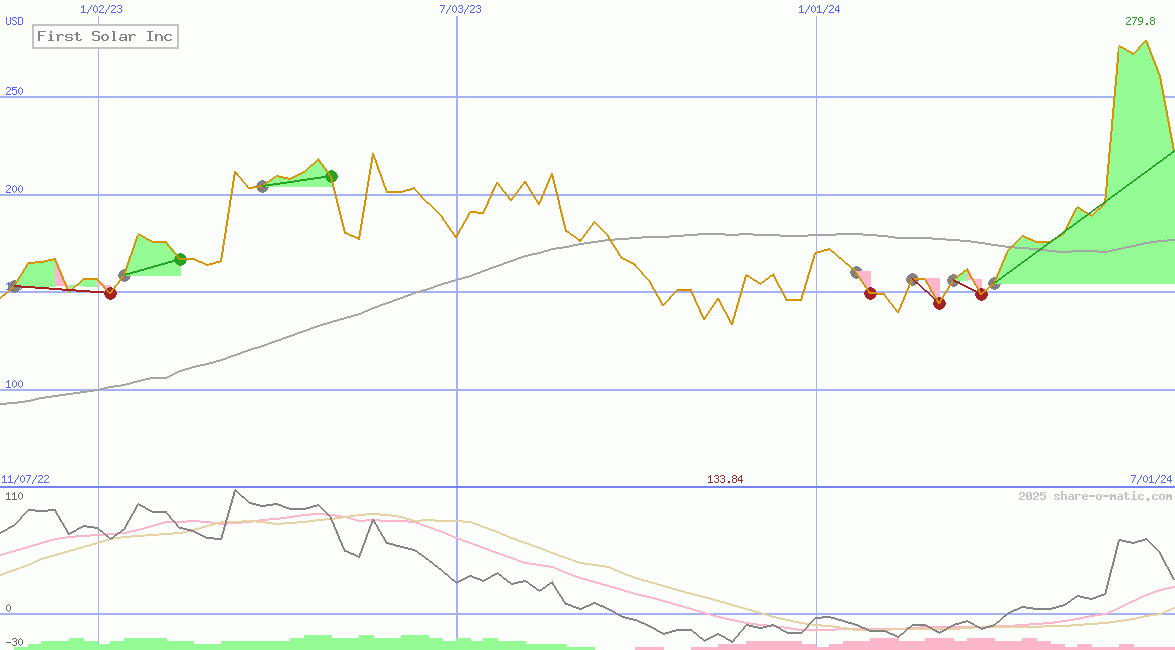Click the 250 price axis label
The height and width of the screenshot is (650, 1175).
[14, 91]
